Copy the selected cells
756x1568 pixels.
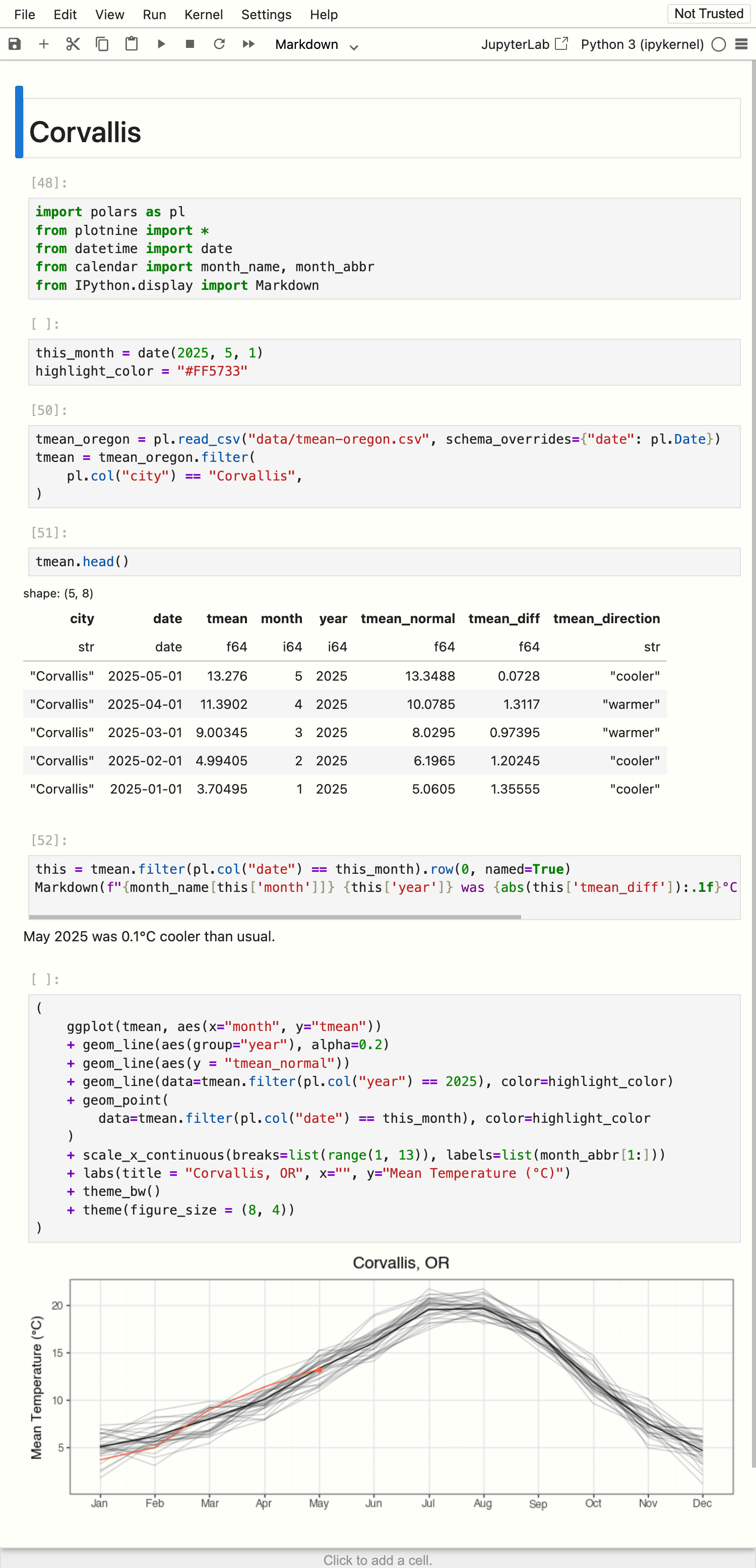coord(102,44)
